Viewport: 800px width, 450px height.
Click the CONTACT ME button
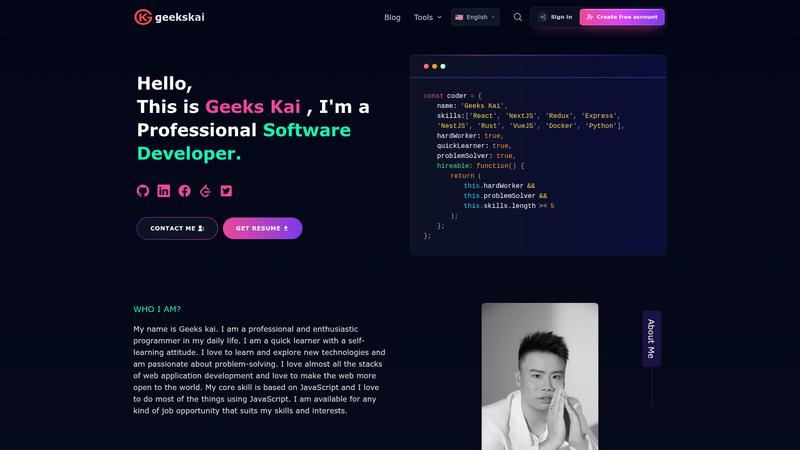point(177,228)
